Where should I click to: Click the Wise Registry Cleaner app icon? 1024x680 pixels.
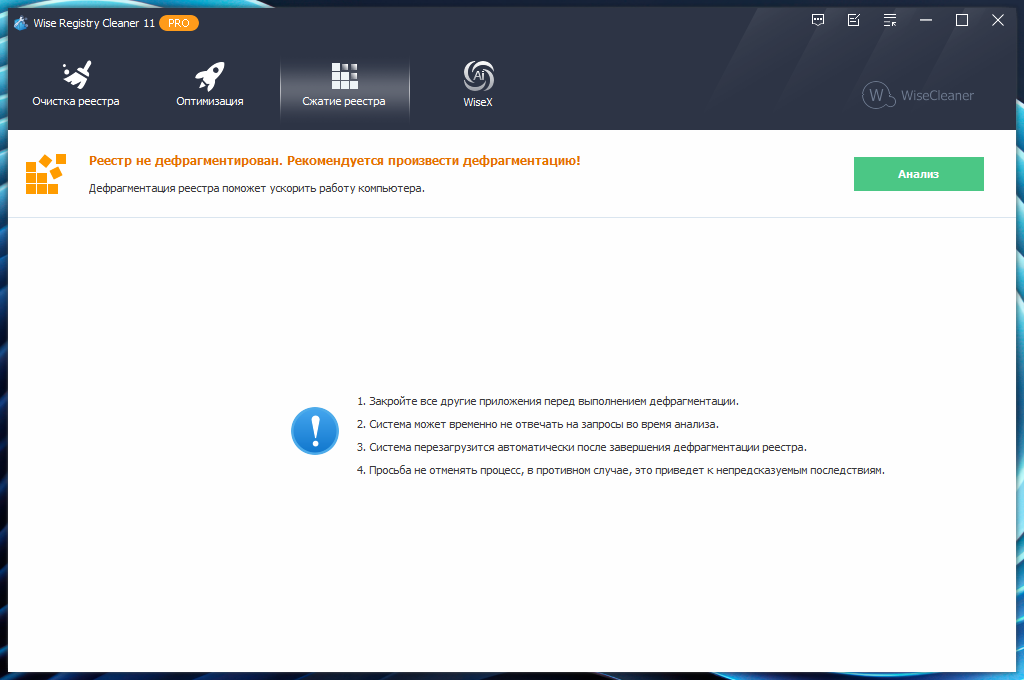coord(21,23)
